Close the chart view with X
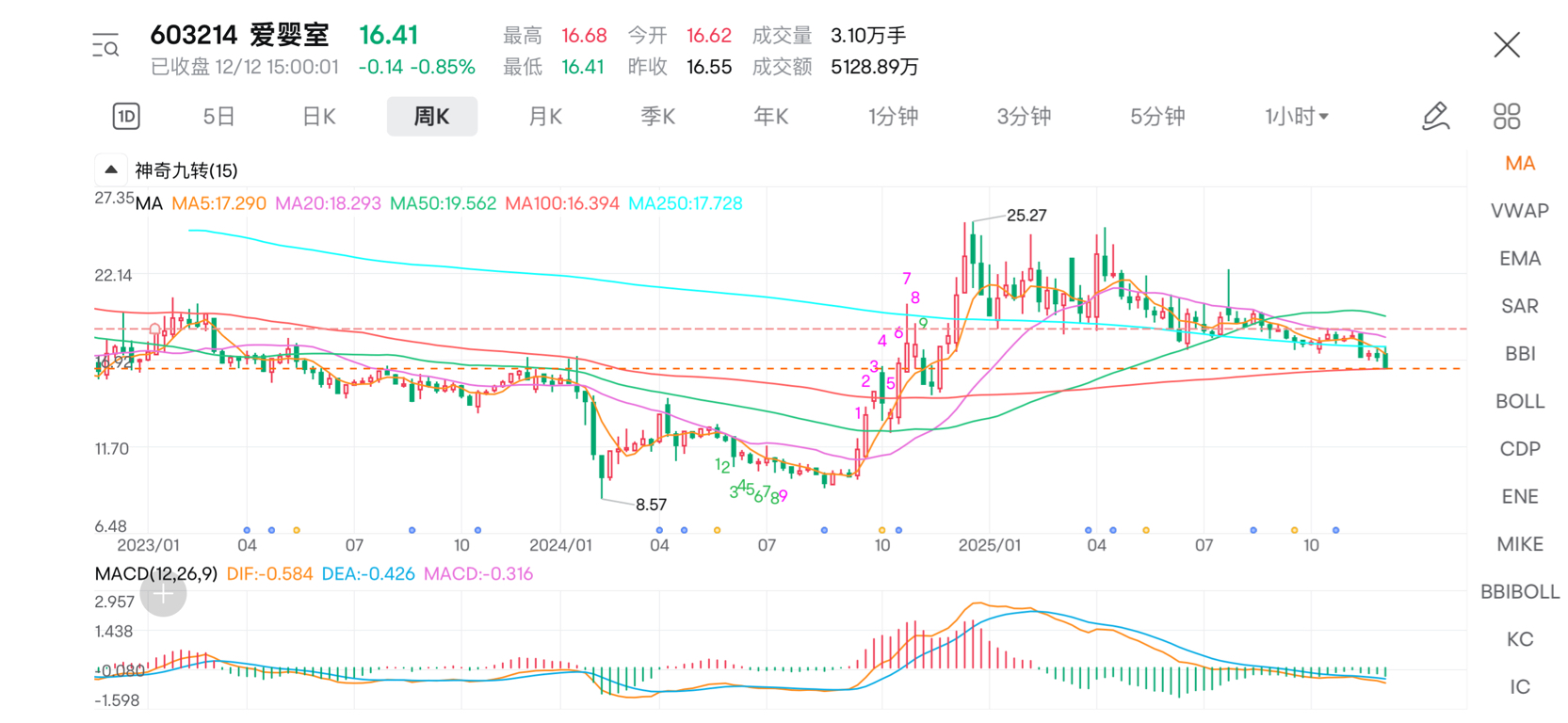1568x723 pixels. pyautogui.click(x=1507, y=44)
